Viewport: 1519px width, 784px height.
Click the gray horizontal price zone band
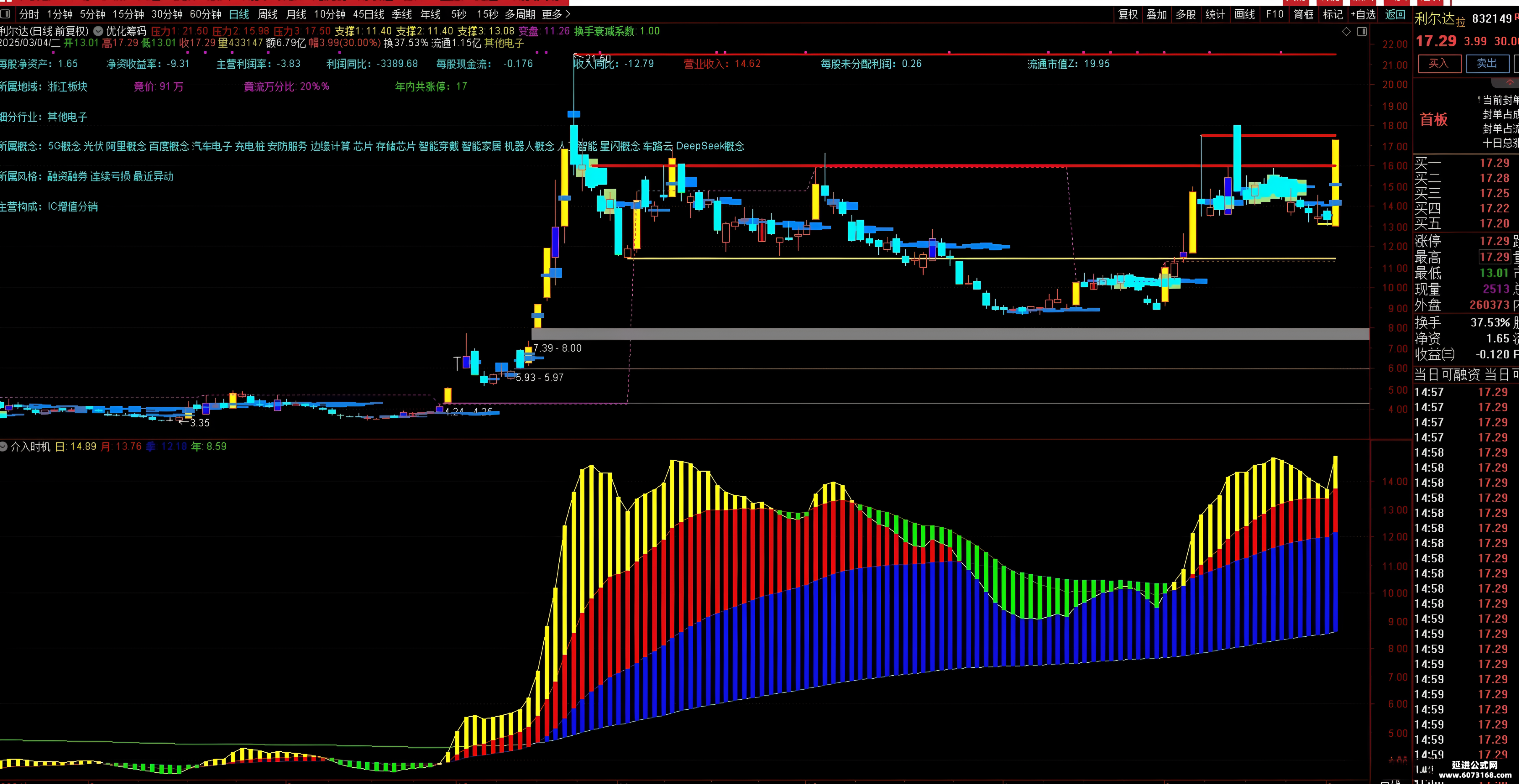(950, 334)
